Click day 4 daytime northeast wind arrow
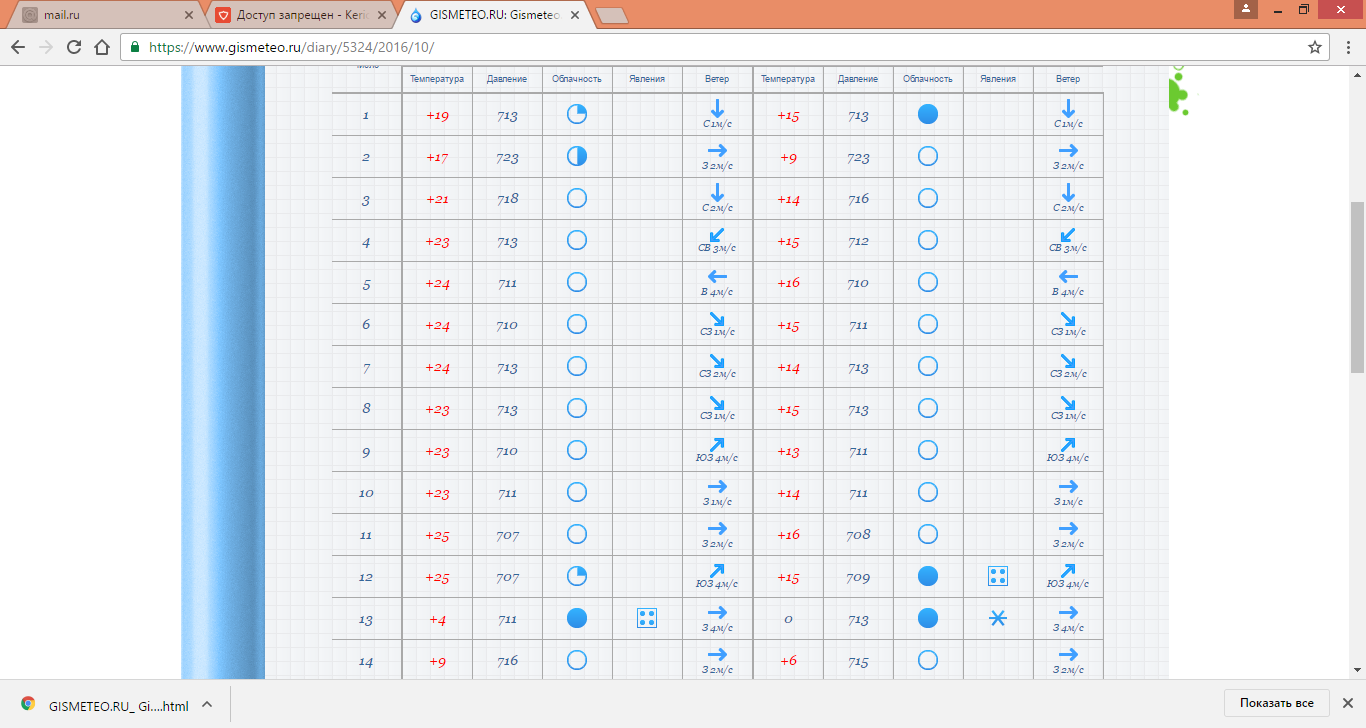Image resolution: width=1366 pixels, height=728 pixels. [717, 234]
